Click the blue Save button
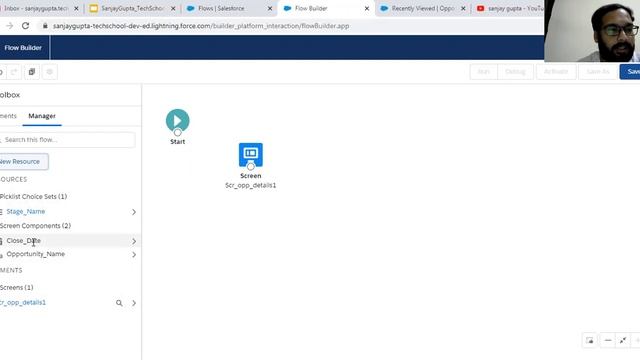The image size is (640, 360). (630, 72)
